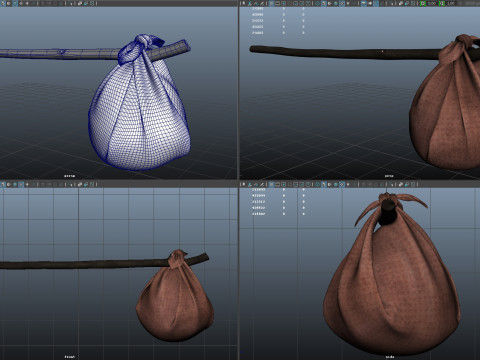
Task: Toggle Textured display in side view panel toolbar
Action: point(342,184)
